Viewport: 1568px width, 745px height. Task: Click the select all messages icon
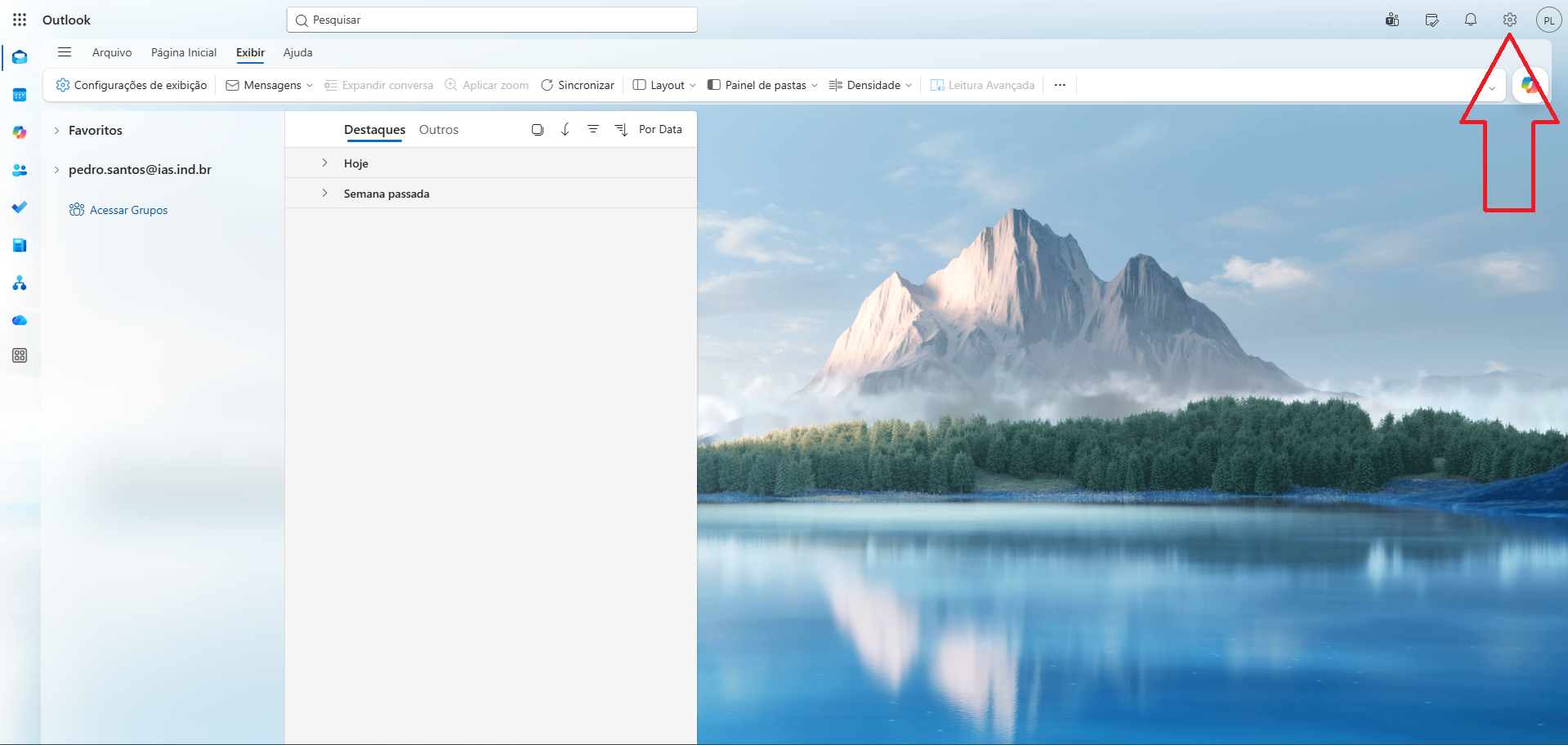pyautogui.click(x=538, y=129)
